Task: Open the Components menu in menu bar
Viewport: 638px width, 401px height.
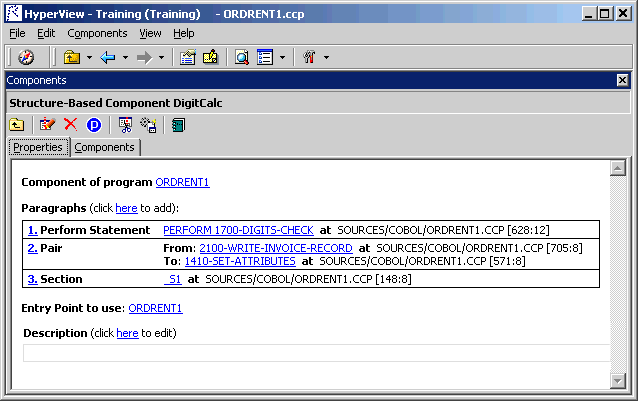Action: (x=97, y=33)
